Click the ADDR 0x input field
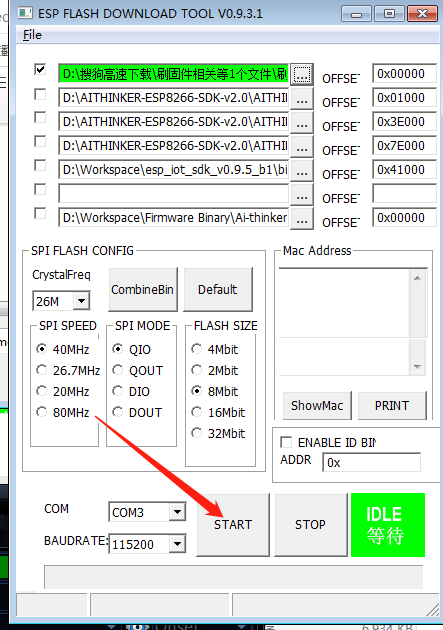This screenshot has height=630, width=443. coord(372,462)
